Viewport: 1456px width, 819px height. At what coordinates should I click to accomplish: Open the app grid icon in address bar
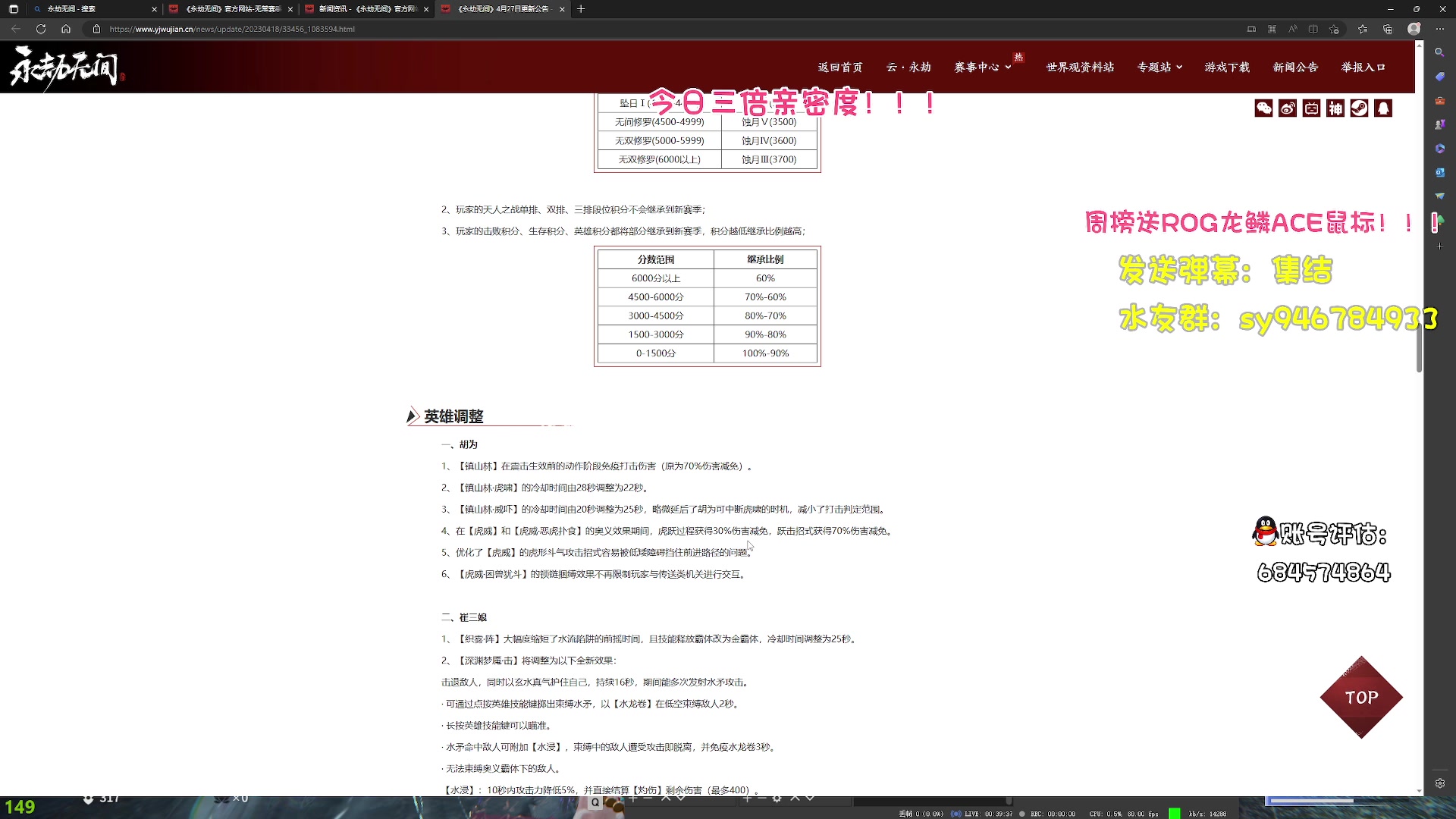coord(1272,29)
